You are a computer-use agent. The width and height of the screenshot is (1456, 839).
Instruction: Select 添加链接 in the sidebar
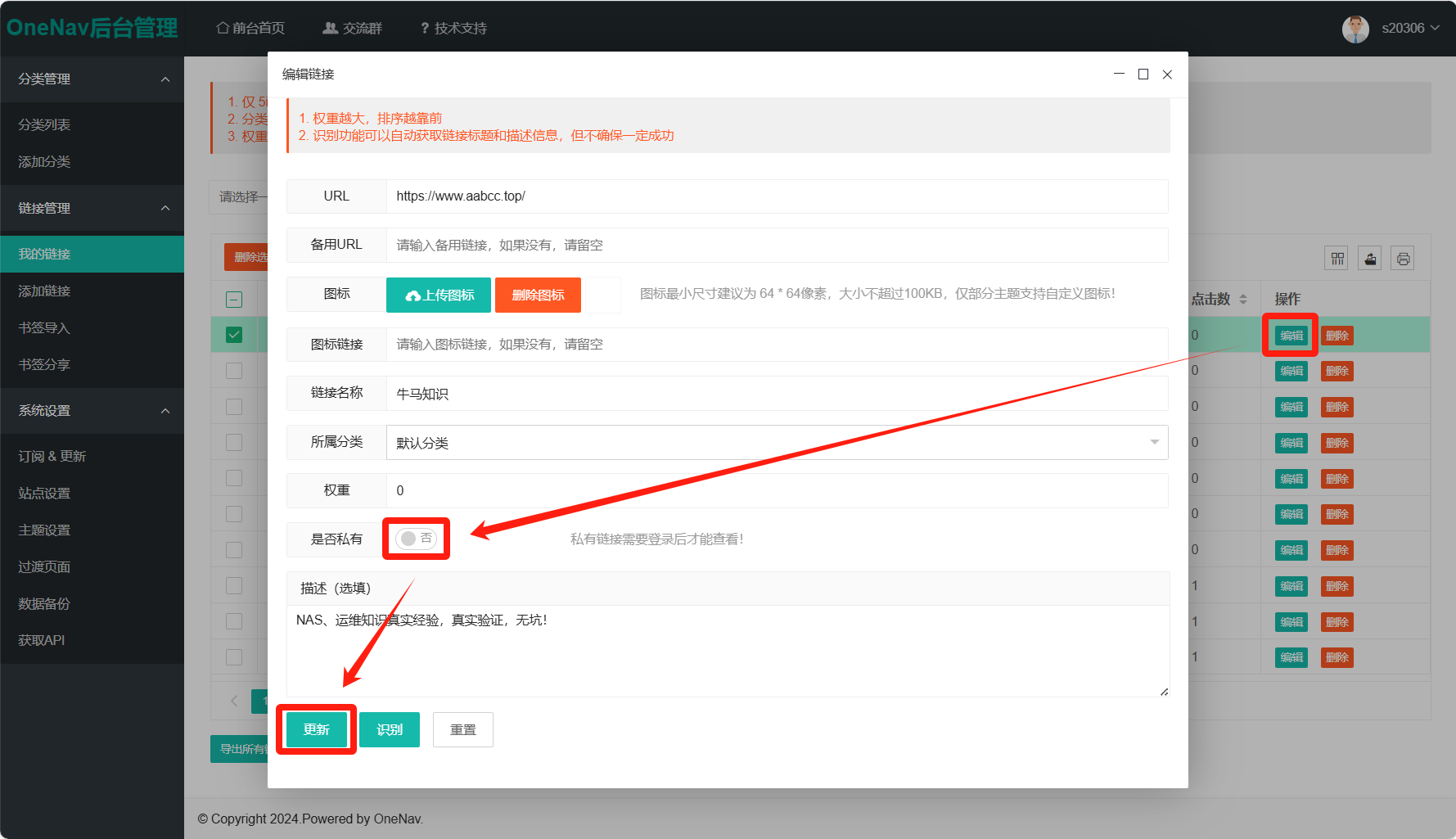(44, 291)
